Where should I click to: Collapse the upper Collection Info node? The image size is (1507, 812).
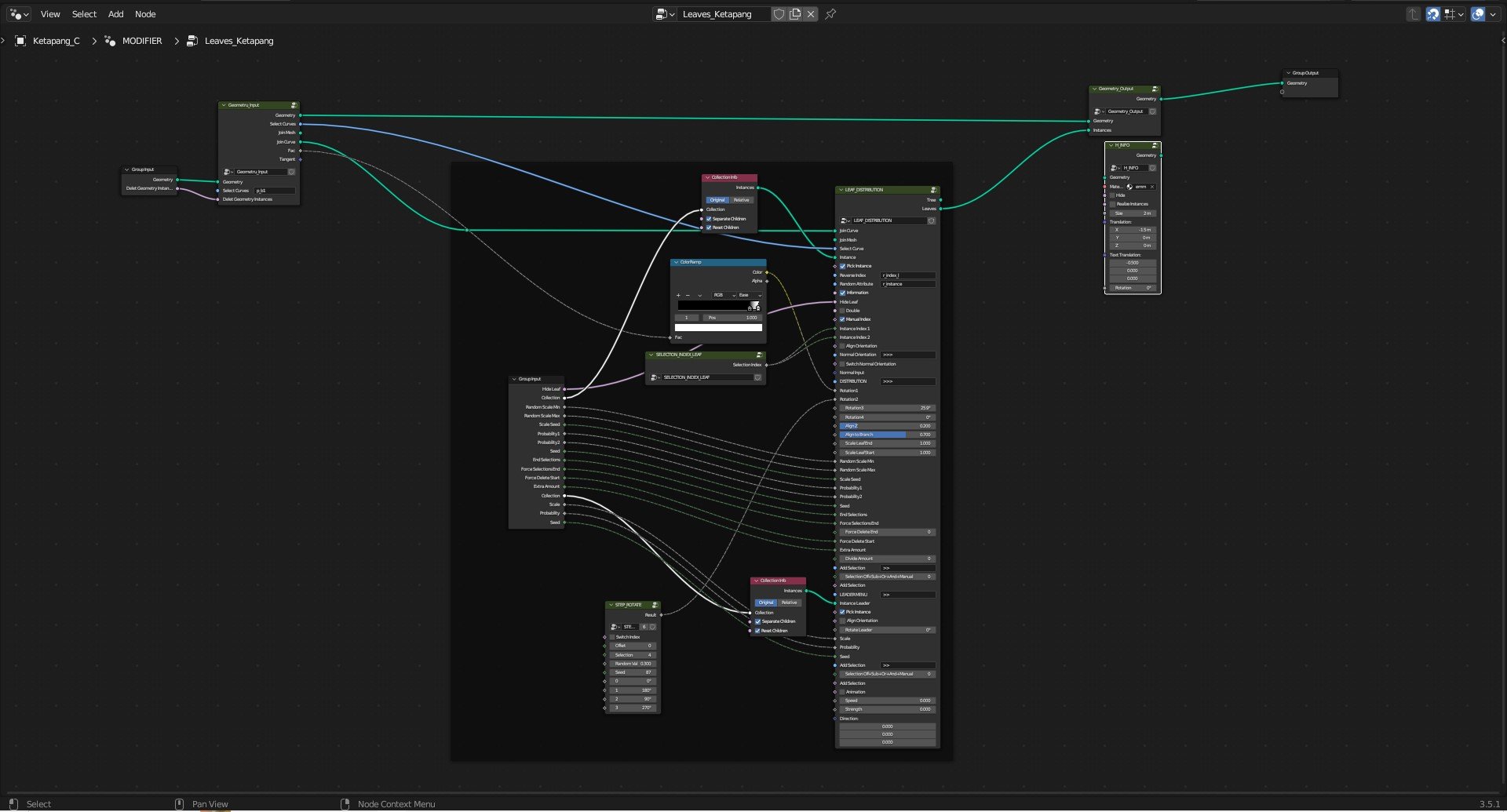[x=707, y=177]
